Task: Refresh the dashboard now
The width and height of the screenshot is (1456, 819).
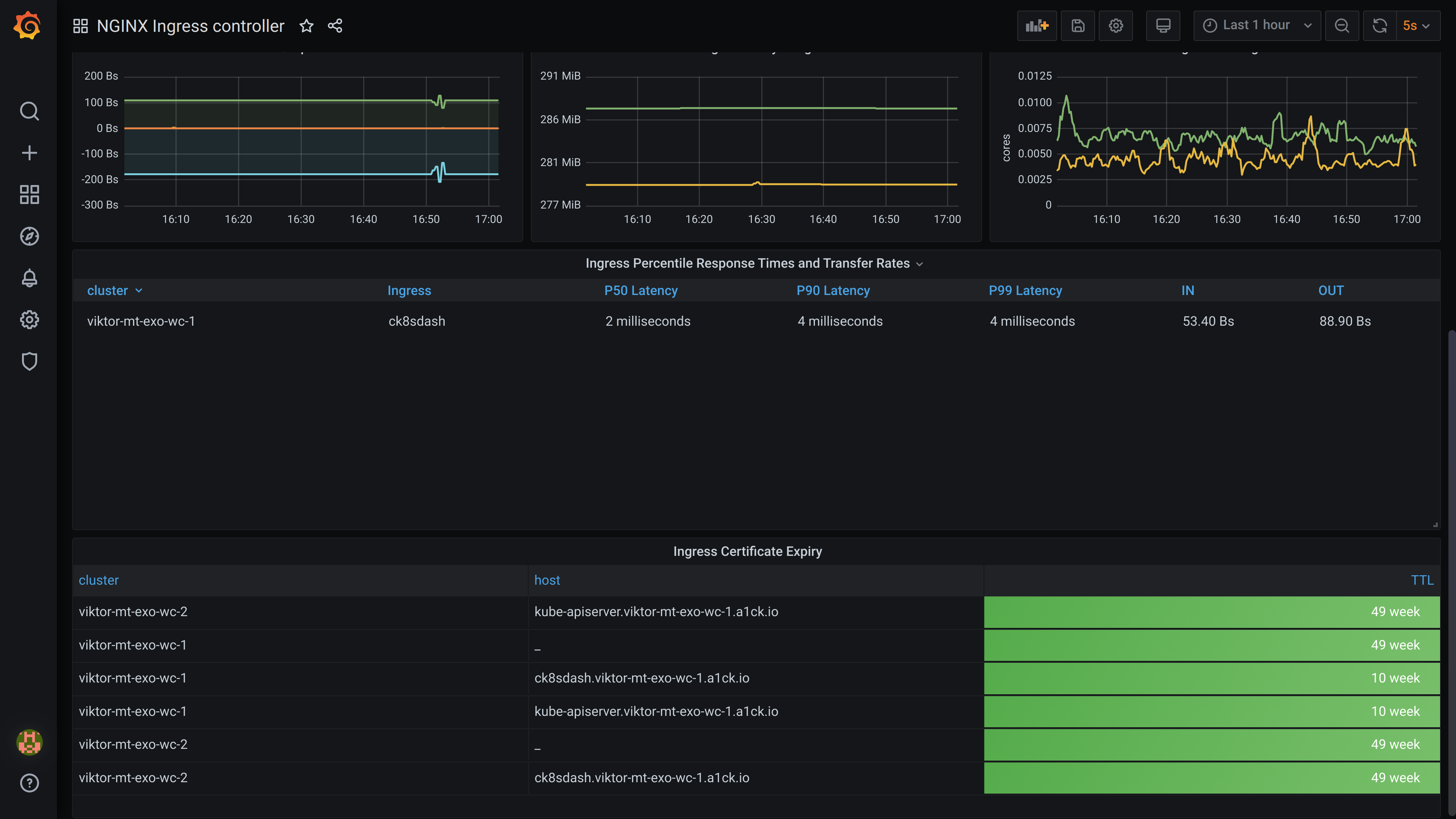Action: click(x=1380, y=26)
